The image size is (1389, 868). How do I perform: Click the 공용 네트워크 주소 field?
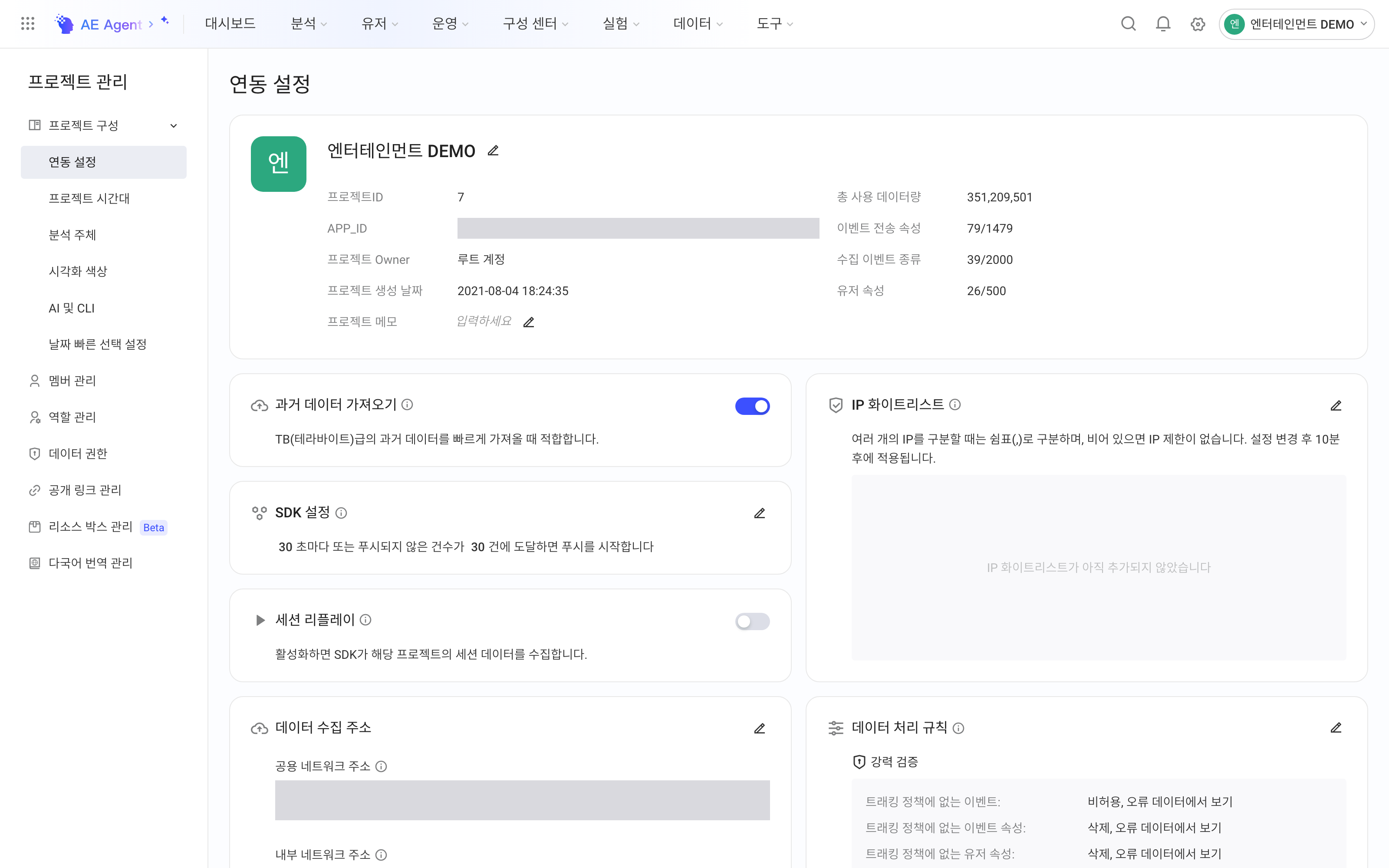click(x=522, y=800)
